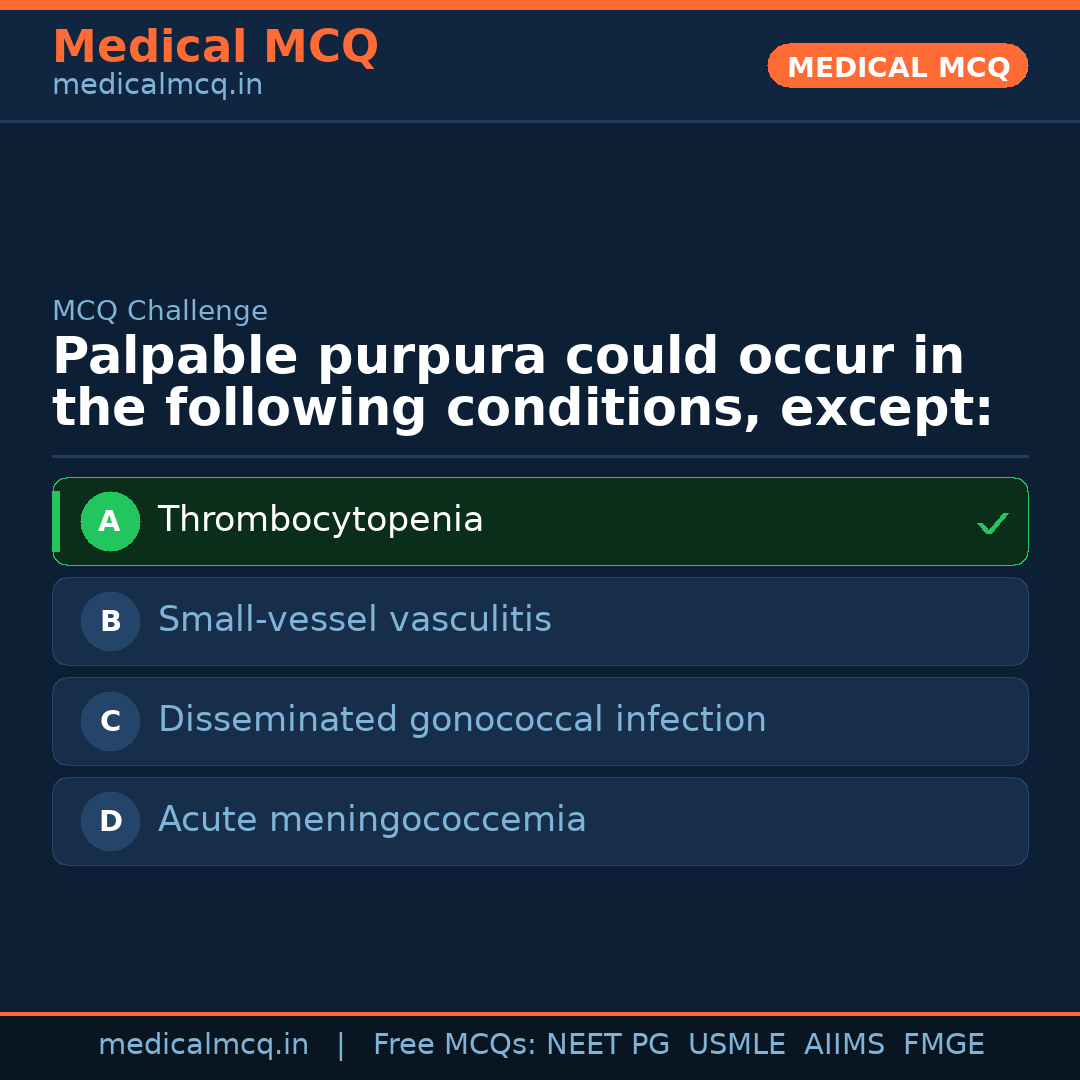This screenshot has width=1080, height=1080.
Task: Click the MCQ Challenge label
Action: point(160,311)
